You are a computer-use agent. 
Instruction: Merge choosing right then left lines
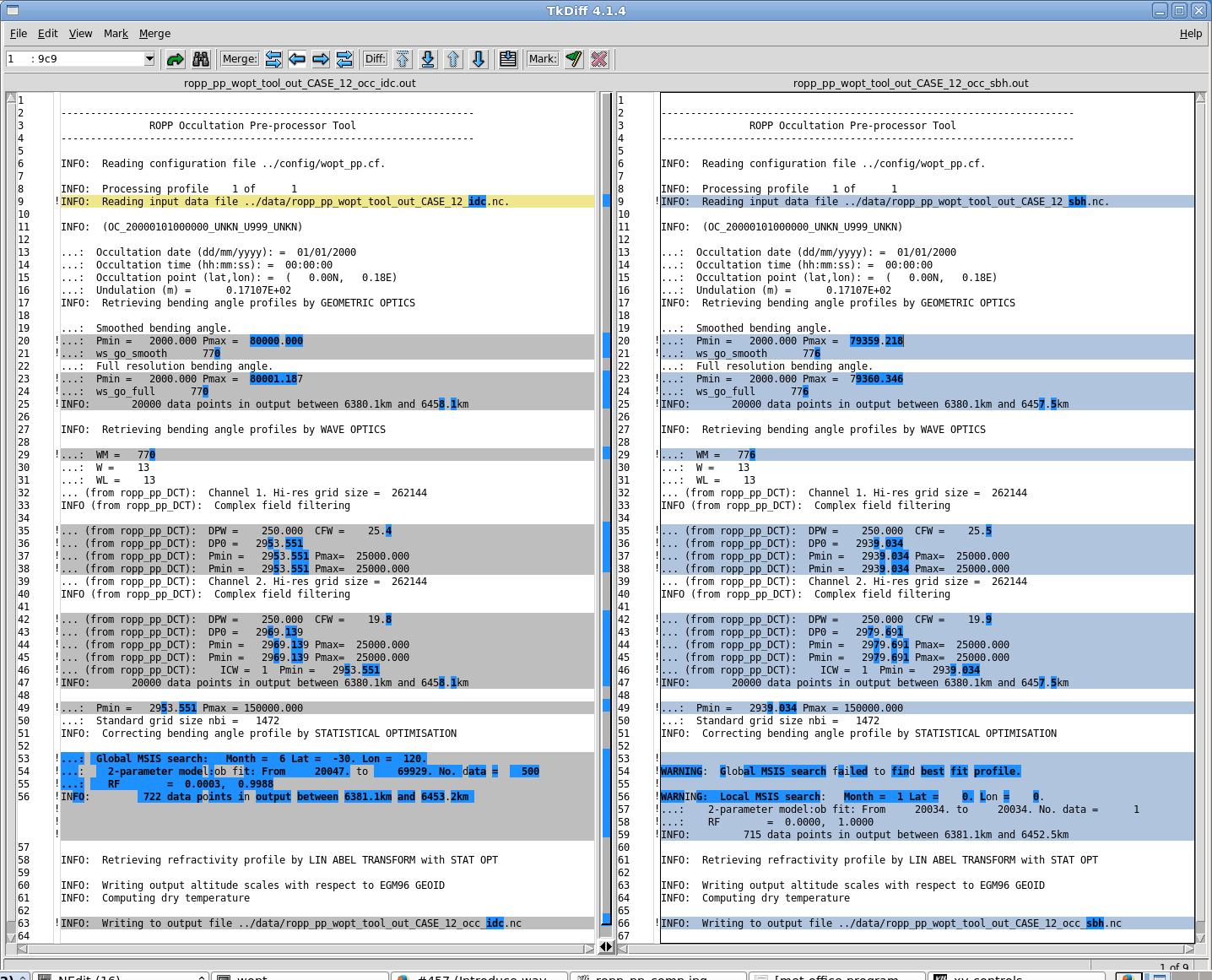tap(344, 59)
